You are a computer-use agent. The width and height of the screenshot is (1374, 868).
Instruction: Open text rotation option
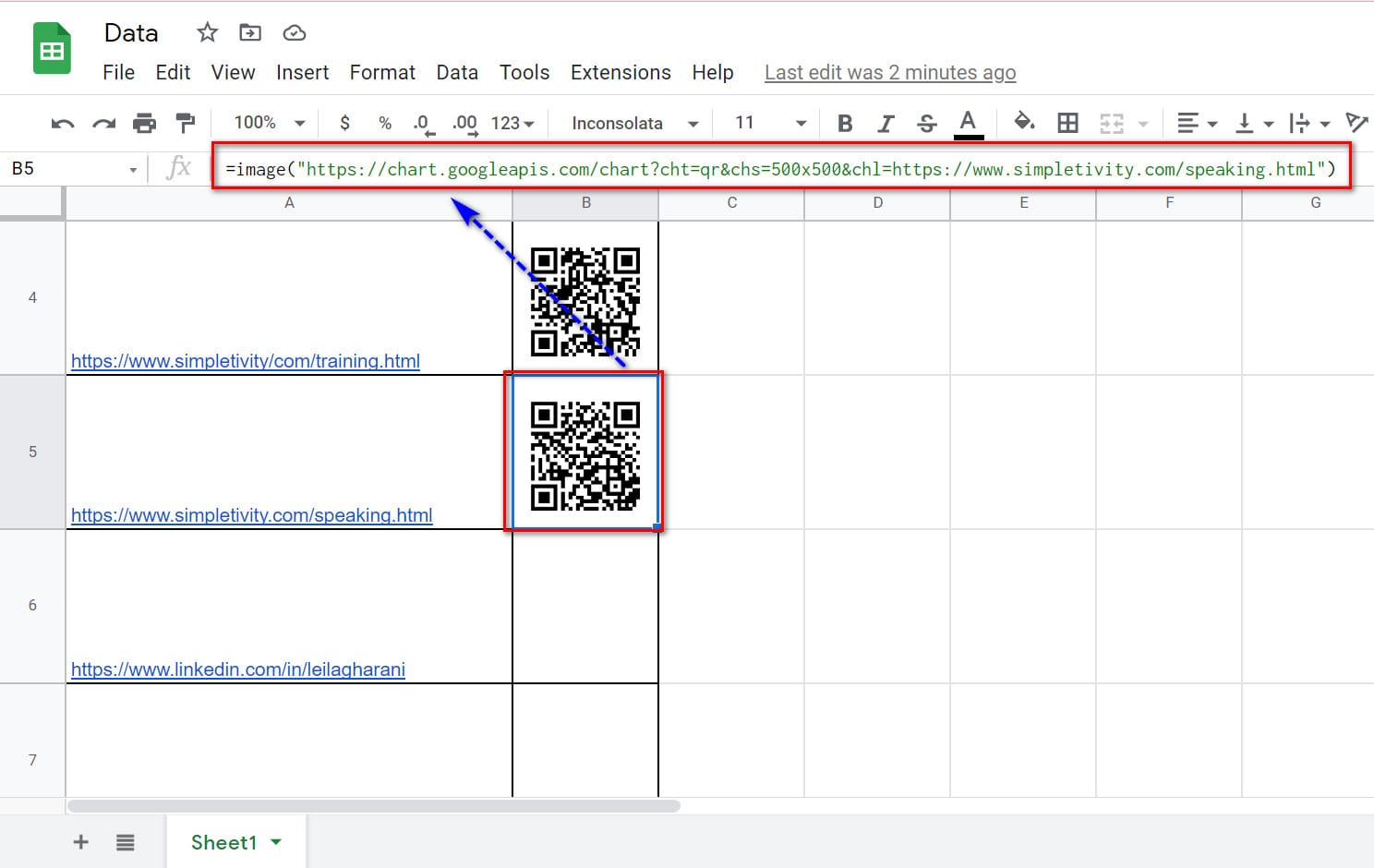[1357, 123]
